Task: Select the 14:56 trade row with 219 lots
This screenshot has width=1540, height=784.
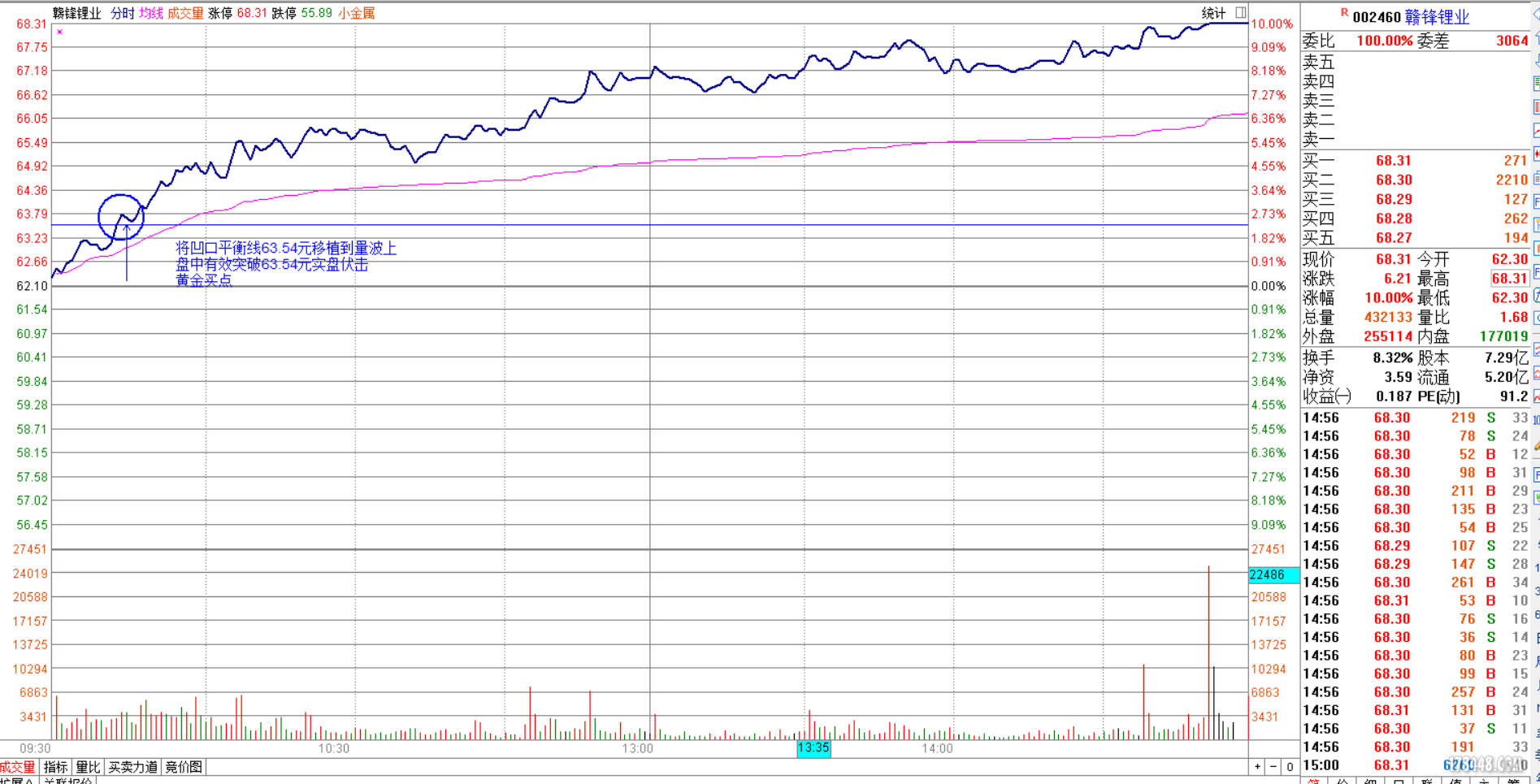Action: (1415, 418)
